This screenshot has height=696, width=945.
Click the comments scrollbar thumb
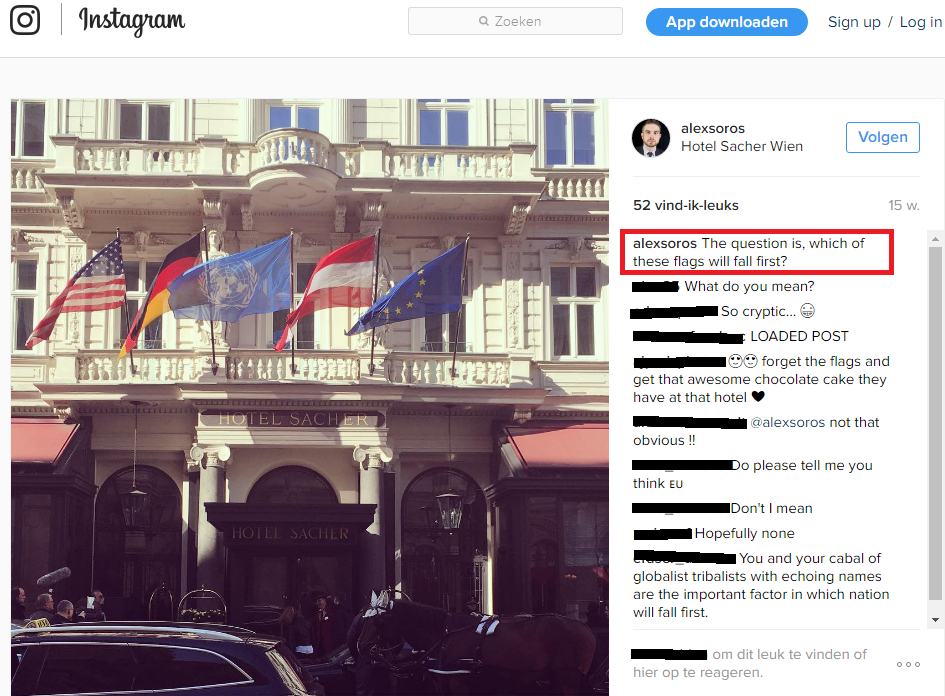click(935, 423)
